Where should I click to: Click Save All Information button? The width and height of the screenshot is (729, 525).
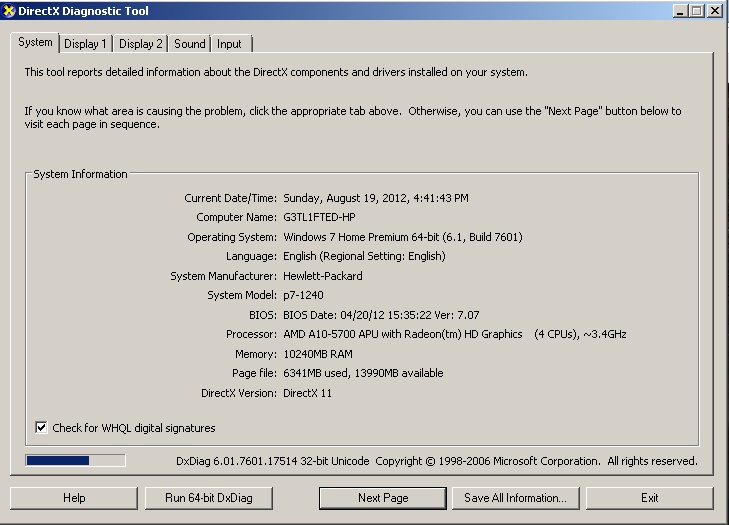[x=516, y=498]
